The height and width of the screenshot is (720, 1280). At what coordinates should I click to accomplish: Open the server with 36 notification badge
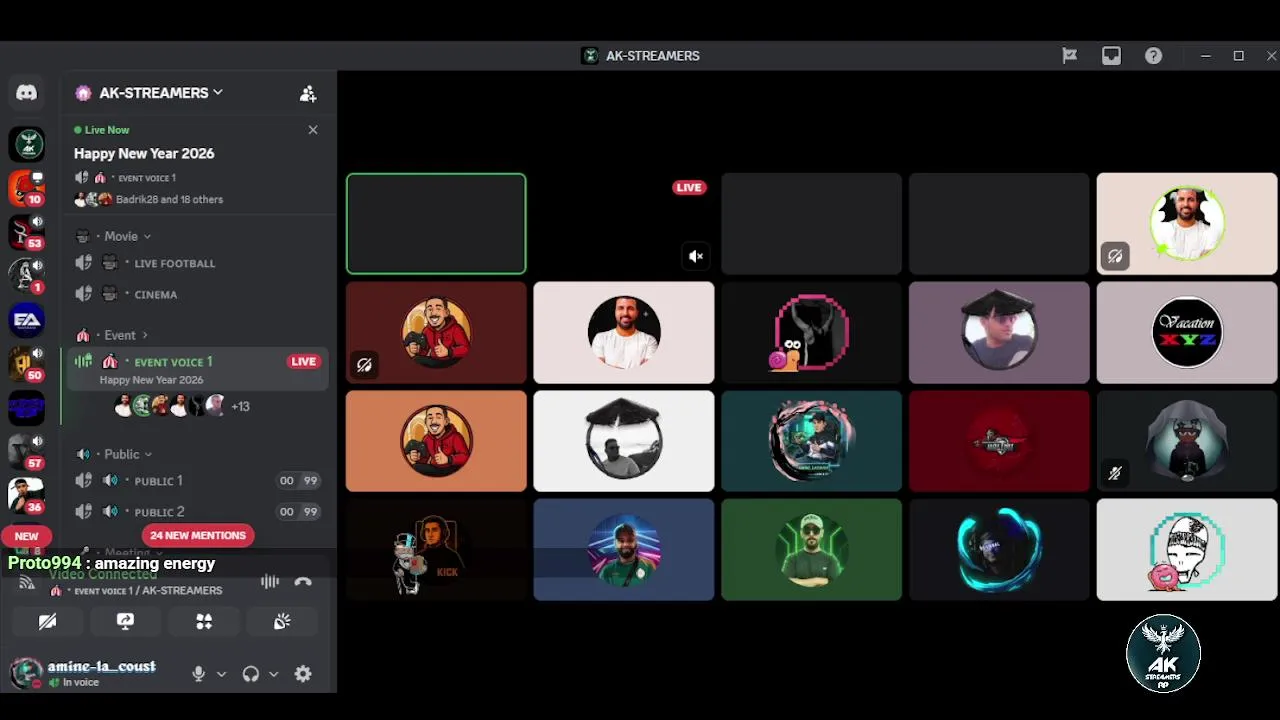coord(27,496)
